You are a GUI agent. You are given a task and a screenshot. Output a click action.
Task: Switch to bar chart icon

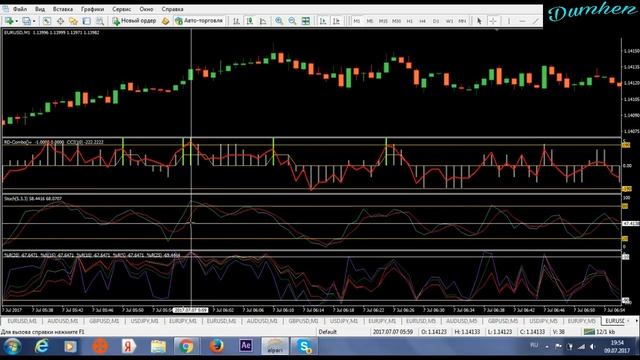(236, 21)
